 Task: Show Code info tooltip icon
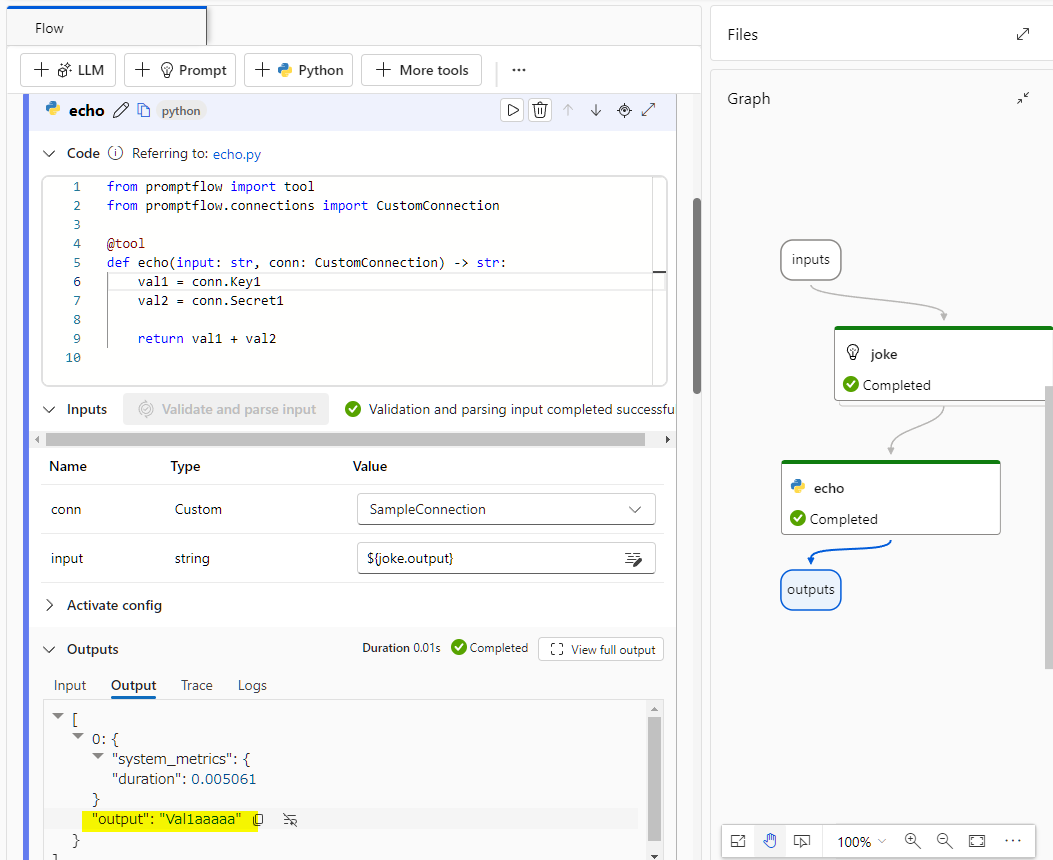point(116,153)
